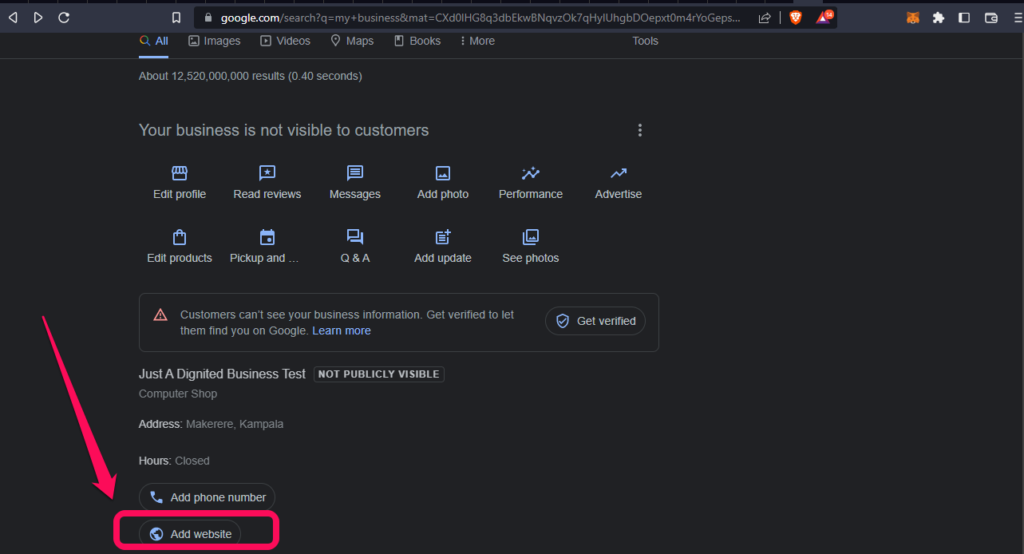Open the MetaMask fox extension
This screenshot has width=1024, height=554.
[x=913, y=18]
